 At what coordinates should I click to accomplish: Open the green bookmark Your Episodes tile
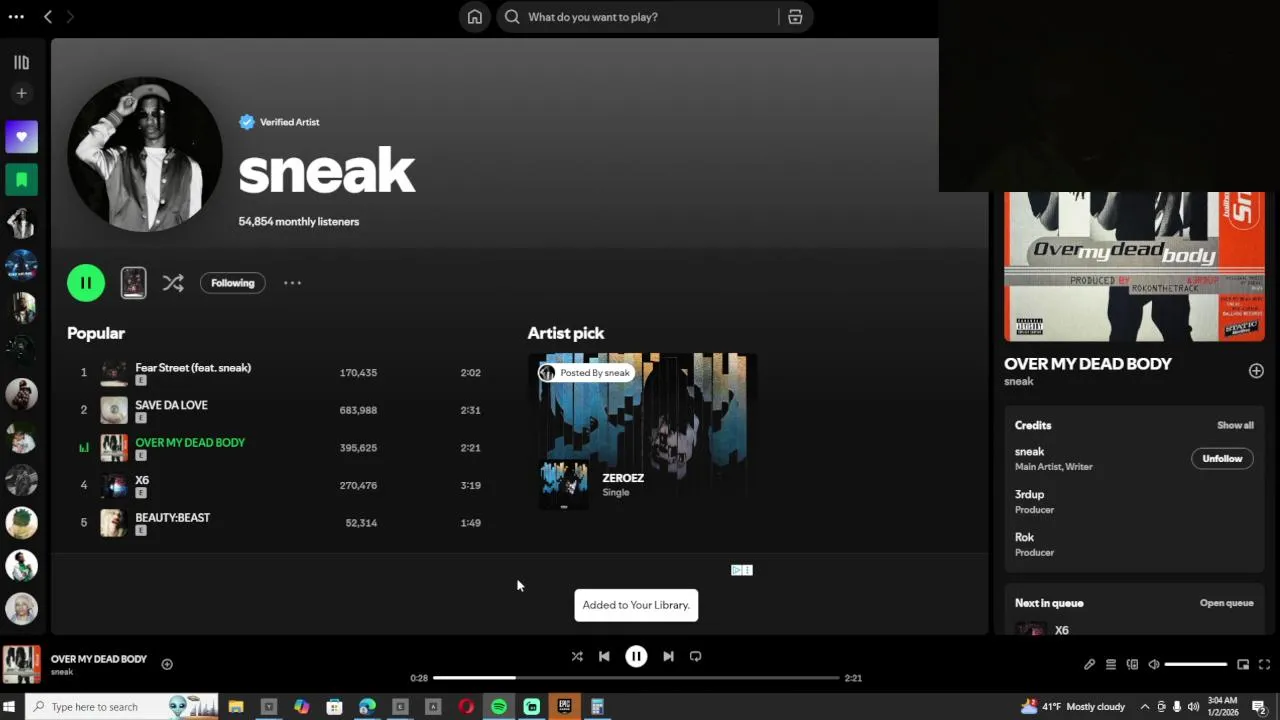[21, 180]
